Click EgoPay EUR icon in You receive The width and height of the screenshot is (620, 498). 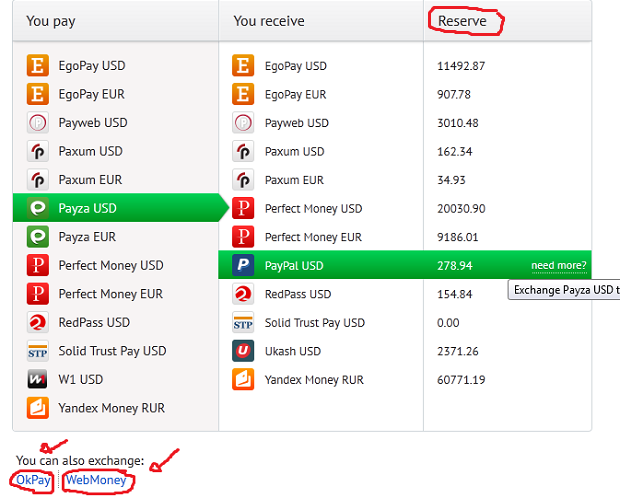tap(243, 94)
